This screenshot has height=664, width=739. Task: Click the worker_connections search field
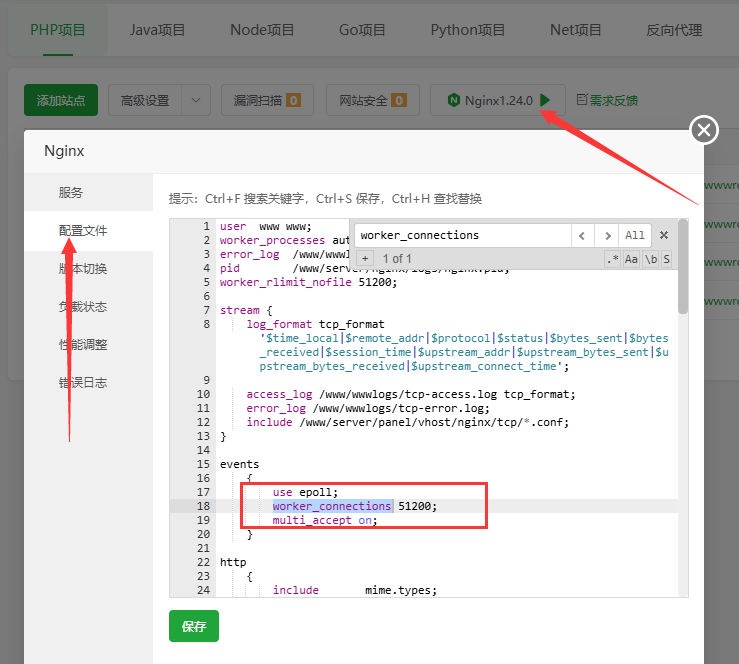(x=462, y=235)
